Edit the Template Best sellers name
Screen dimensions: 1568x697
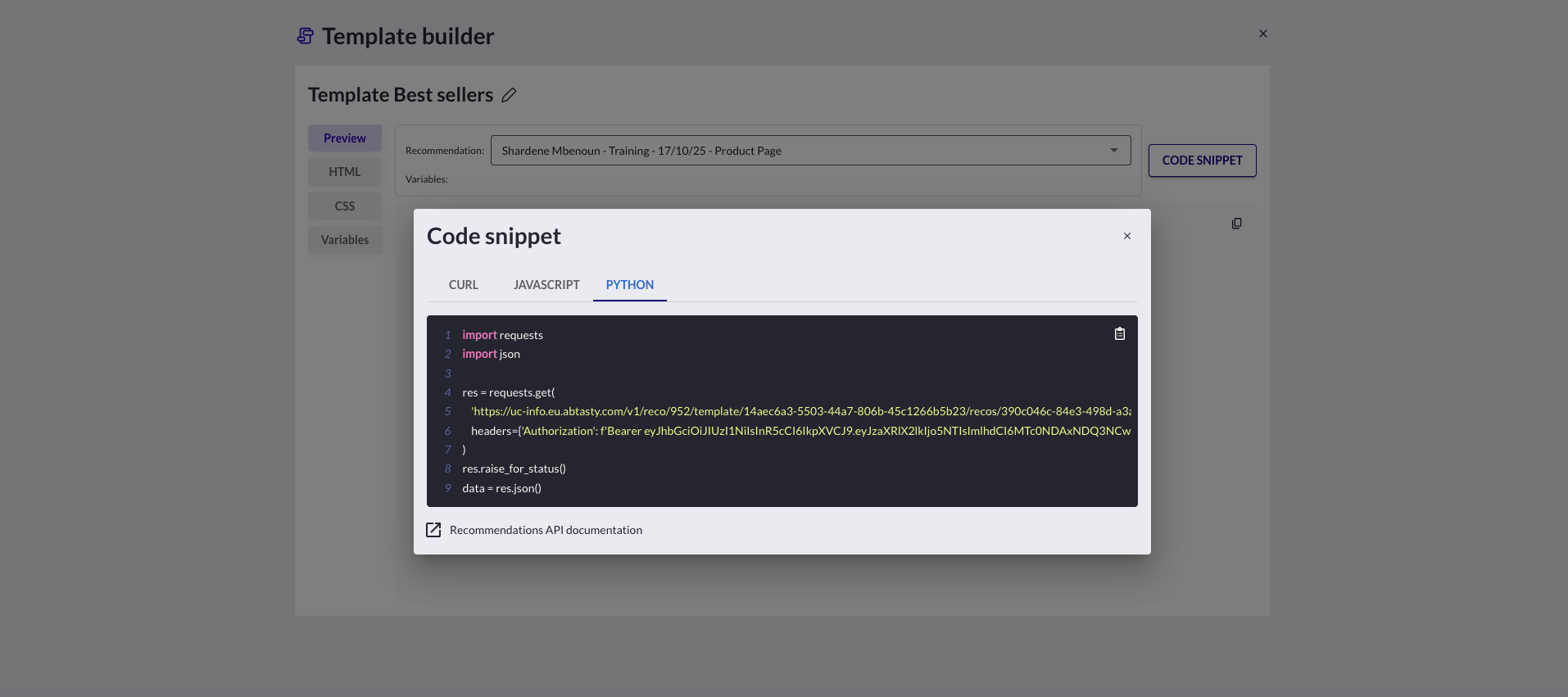[x=509, y=95]
